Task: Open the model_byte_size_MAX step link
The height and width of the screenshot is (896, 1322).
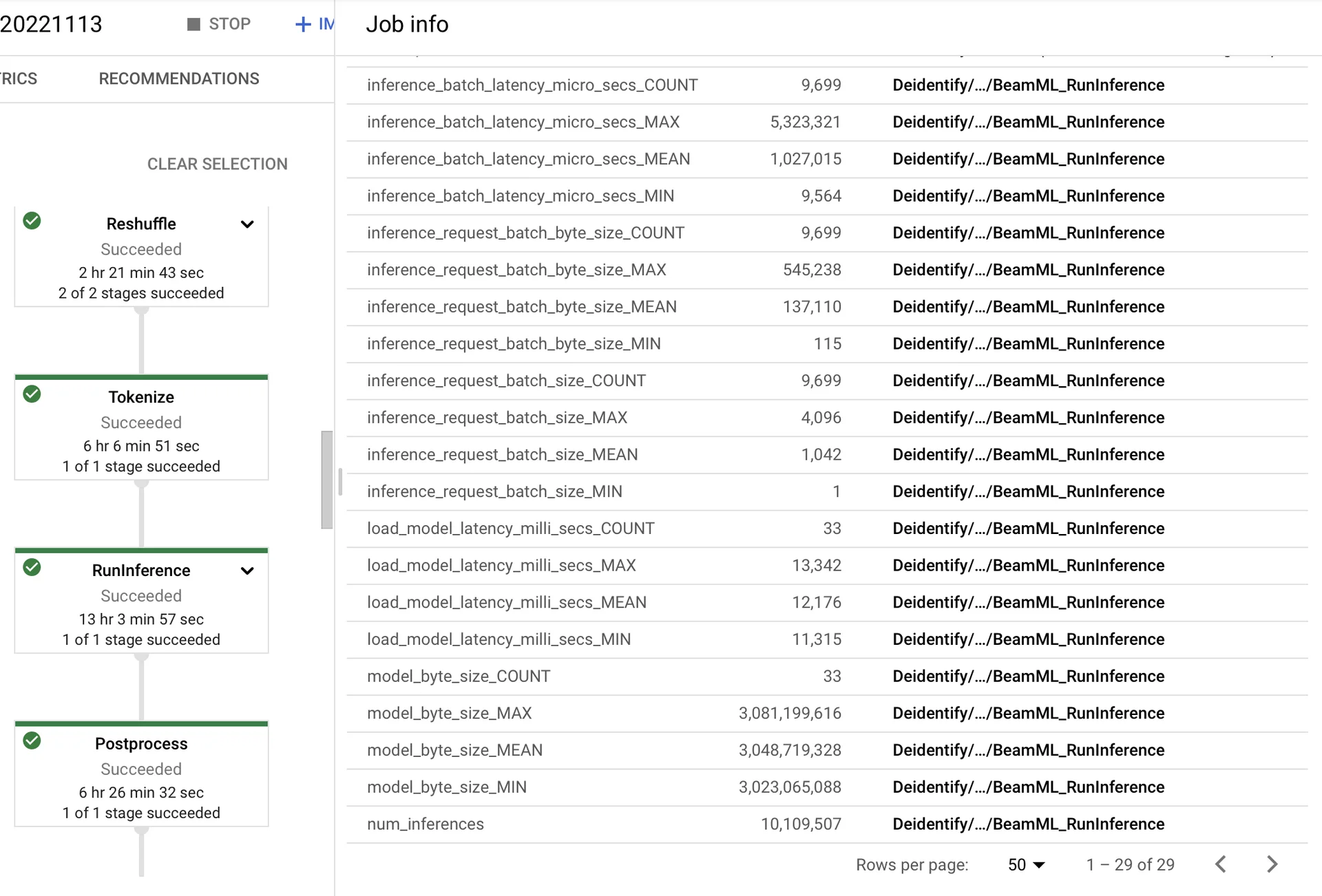Action: [x=1028, y=713]
